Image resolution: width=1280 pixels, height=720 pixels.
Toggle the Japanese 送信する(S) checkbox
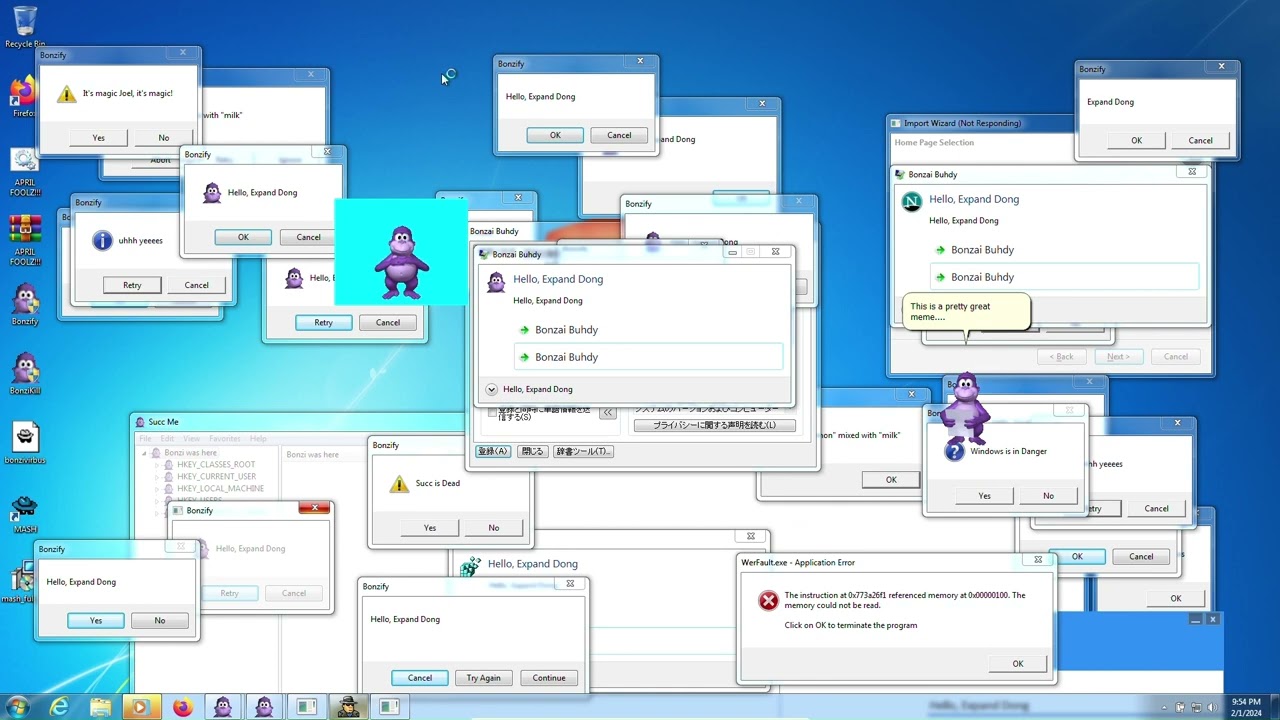coord(492,412)
